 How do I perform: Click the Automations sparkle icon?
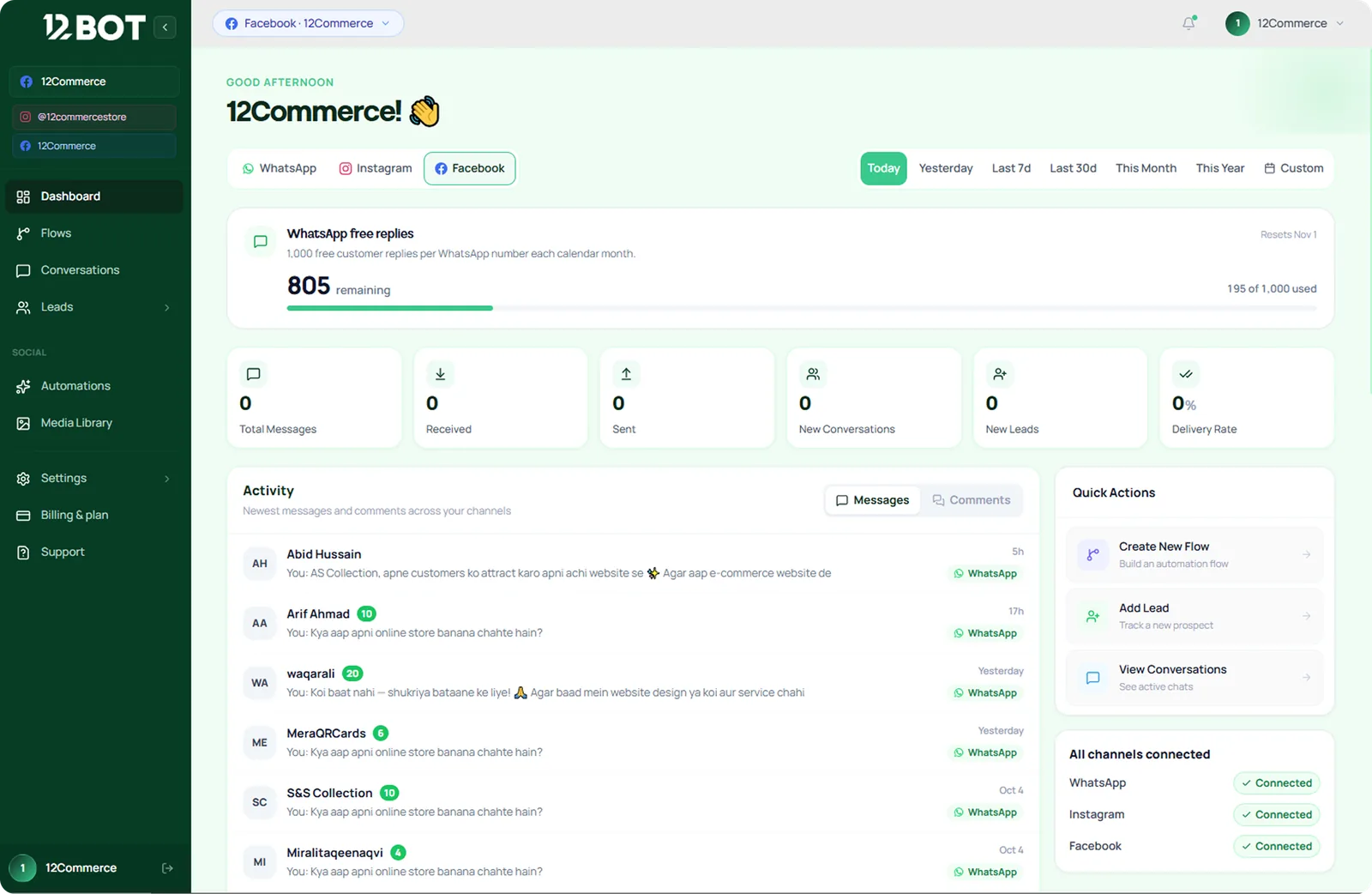[x=23, y=386]
